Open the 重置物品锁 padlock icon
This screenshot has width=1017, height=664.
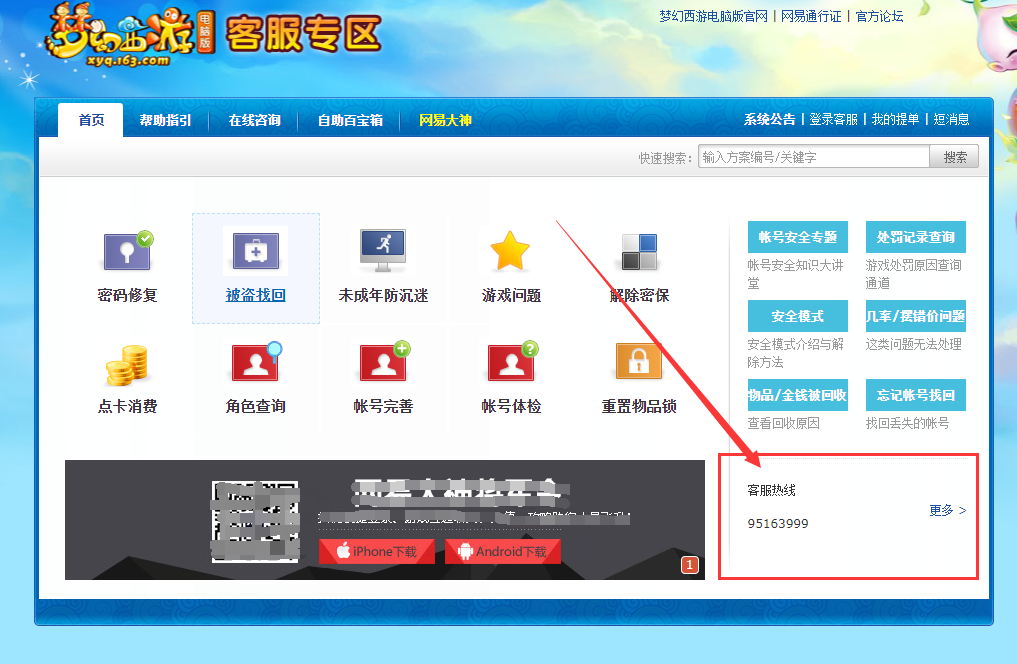[x=639, y=361]
